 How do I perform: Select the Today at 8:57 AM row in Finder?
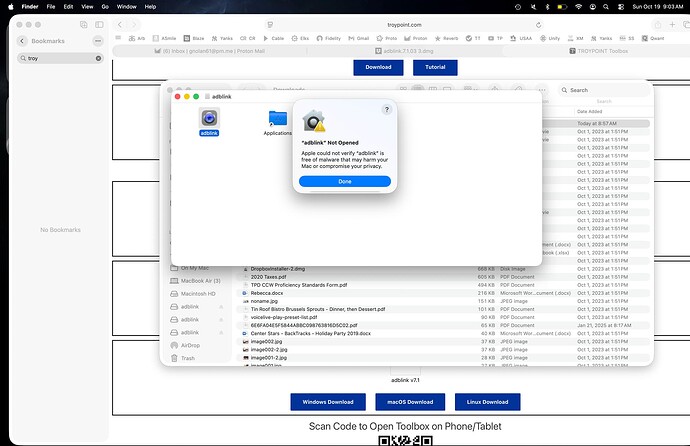click(596, 124)
